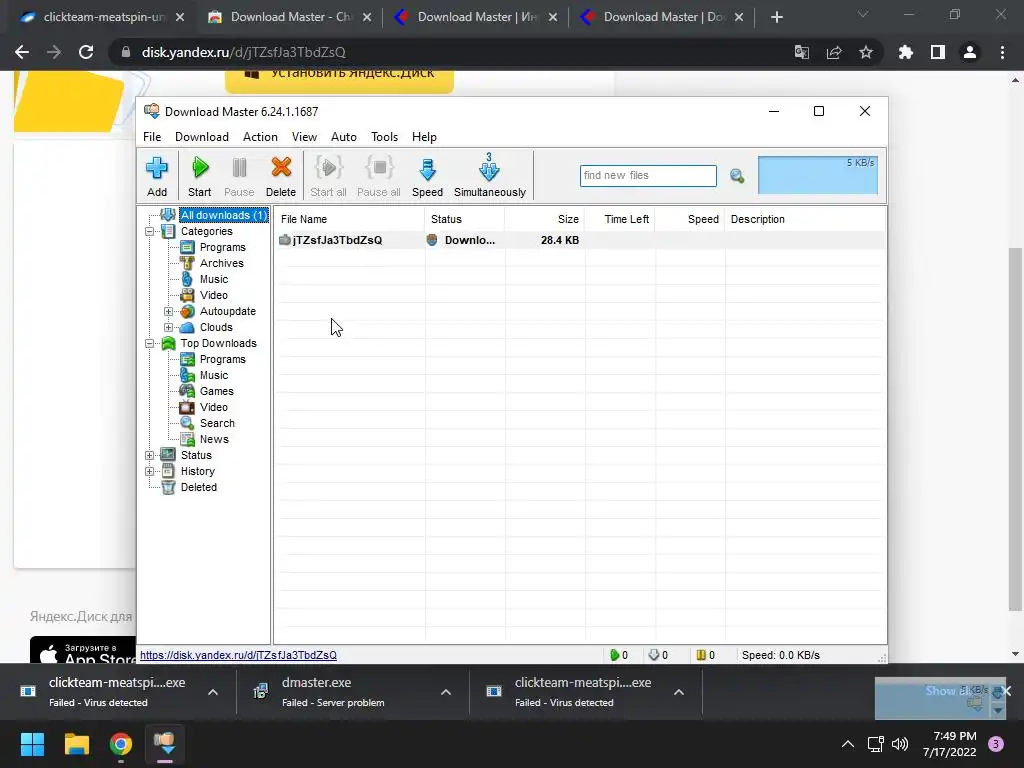The height and width of the screenshot is (768, 1024).
Task: Click the Start all toolbar icon
Action: (328, 176)
